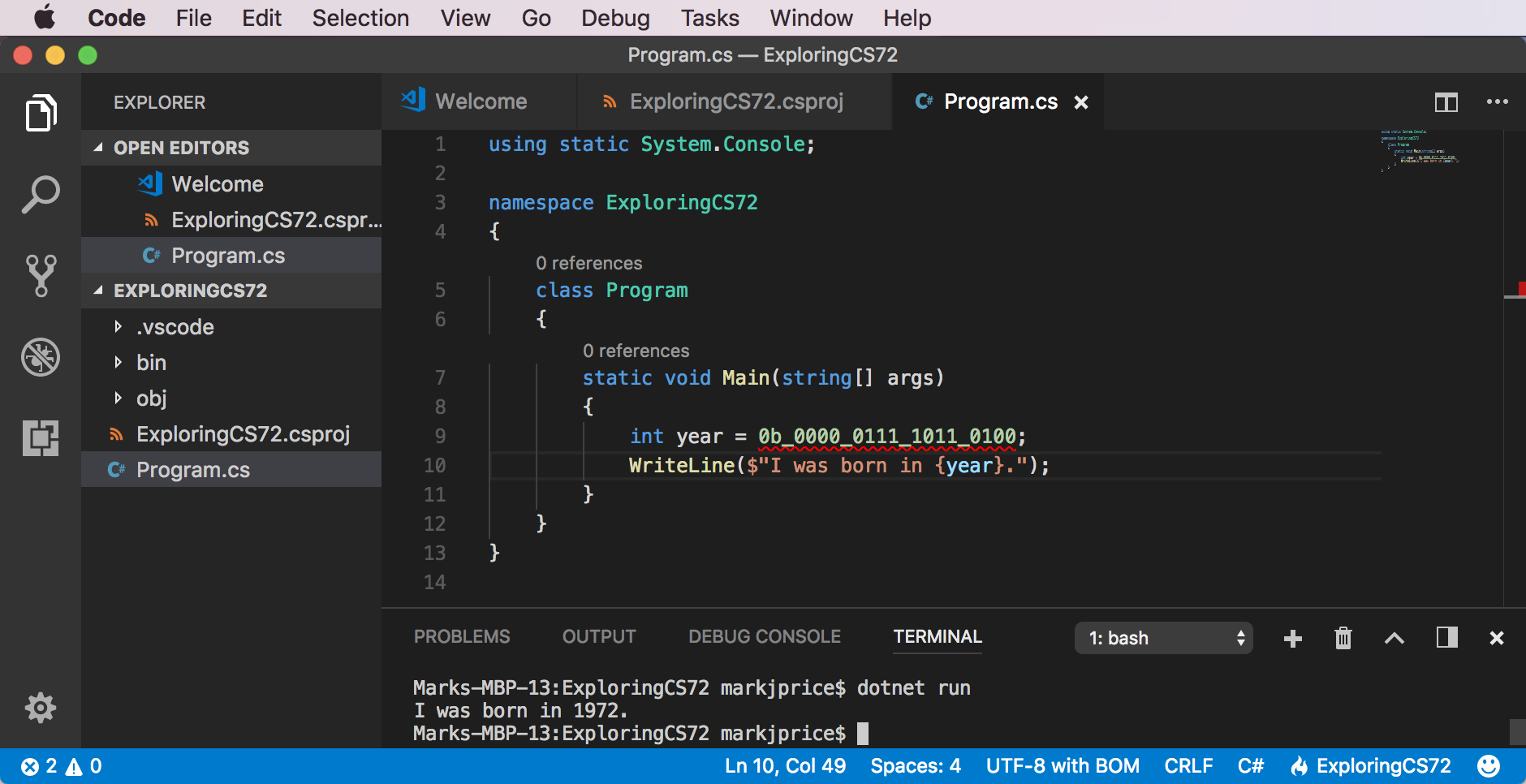Move the panel using the layout icon

click(1446, 637)
